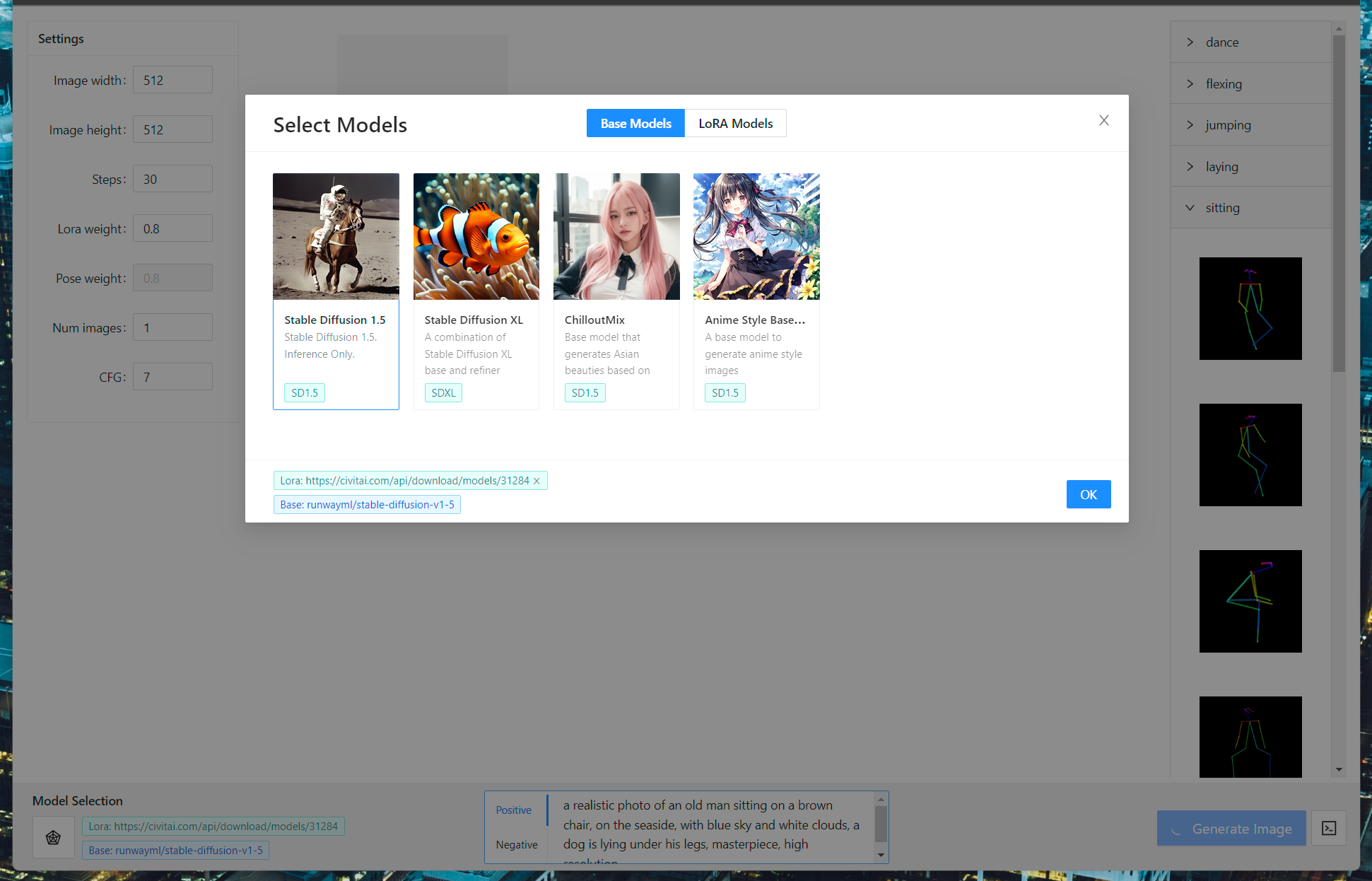The image size is (1372, 881).
Task: Choose ChilloutMix model card
Action: [x=616, y=291]
